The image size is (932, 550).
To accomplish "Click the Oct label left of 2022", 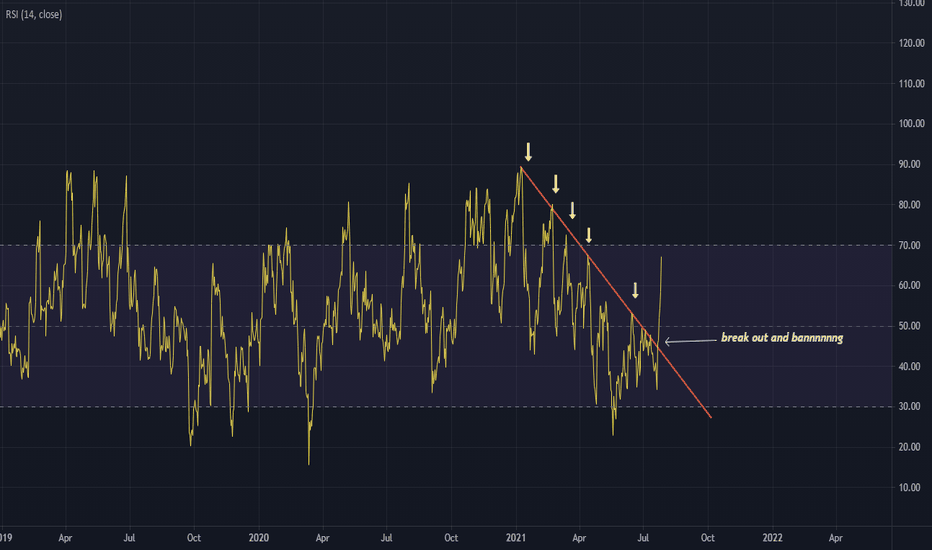I will pyautogui.click(x=708, y=538).
